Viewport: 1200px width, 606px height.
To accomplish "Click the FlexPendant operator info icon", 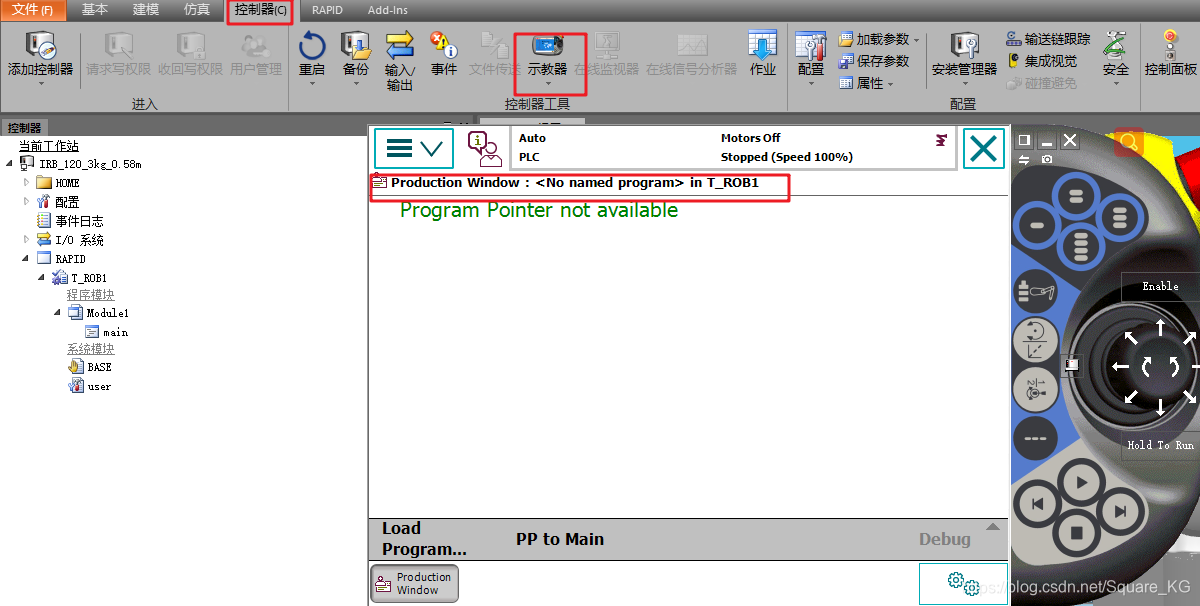I will (484, 149).
